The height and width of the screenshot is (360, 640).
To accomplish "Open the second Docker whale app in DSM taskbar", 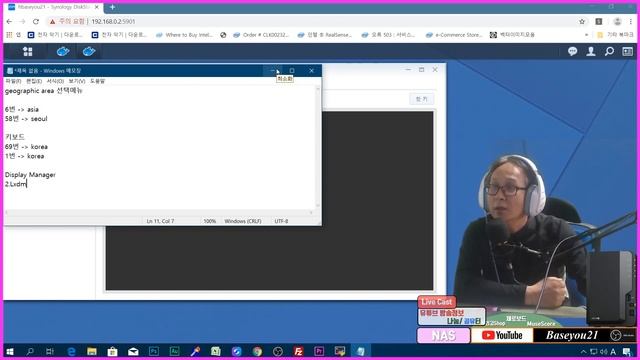I will (x=89, y=51).
